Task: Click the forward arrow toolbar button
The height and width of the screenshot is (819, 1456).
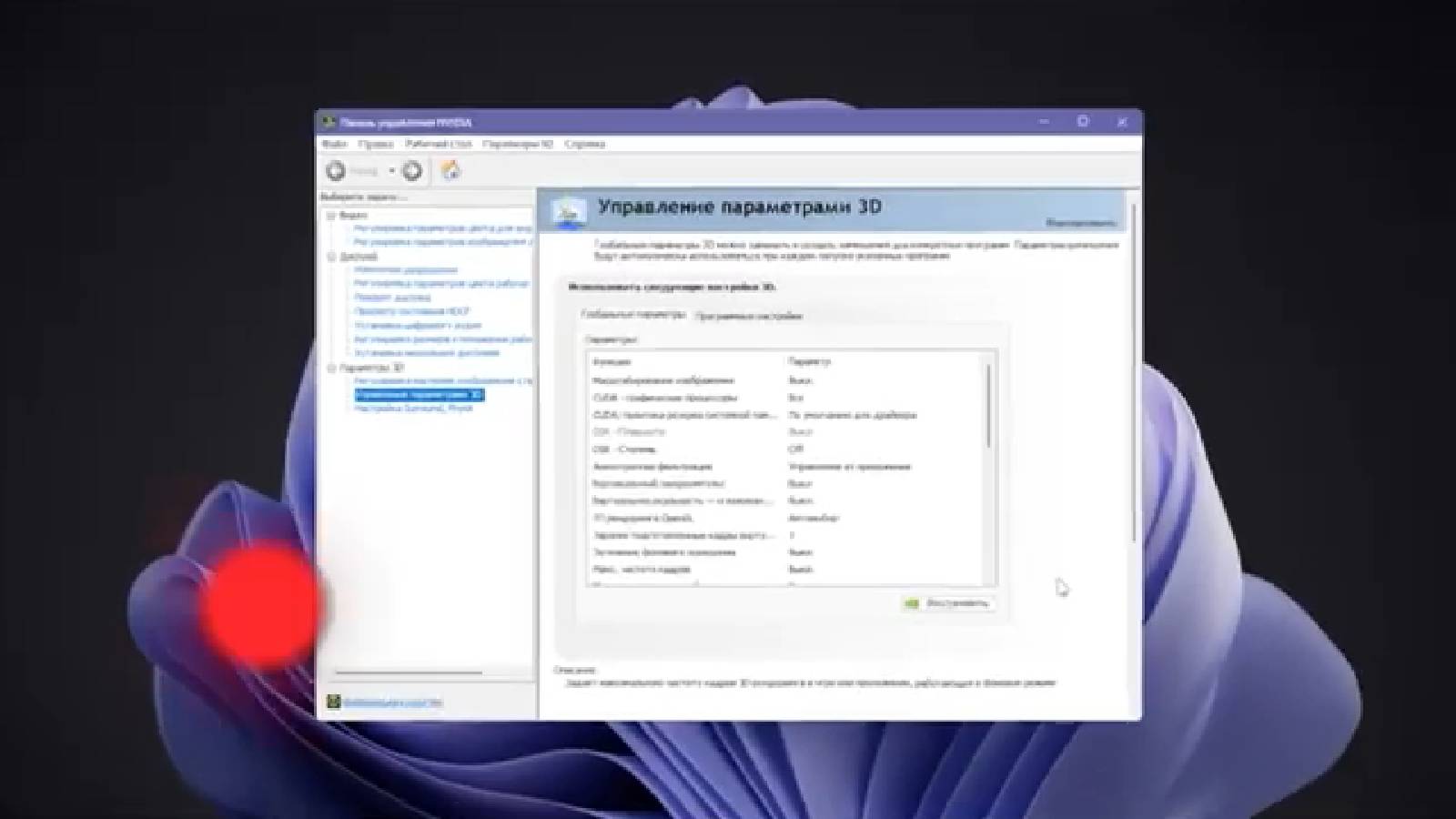Action: coord(412,170)
